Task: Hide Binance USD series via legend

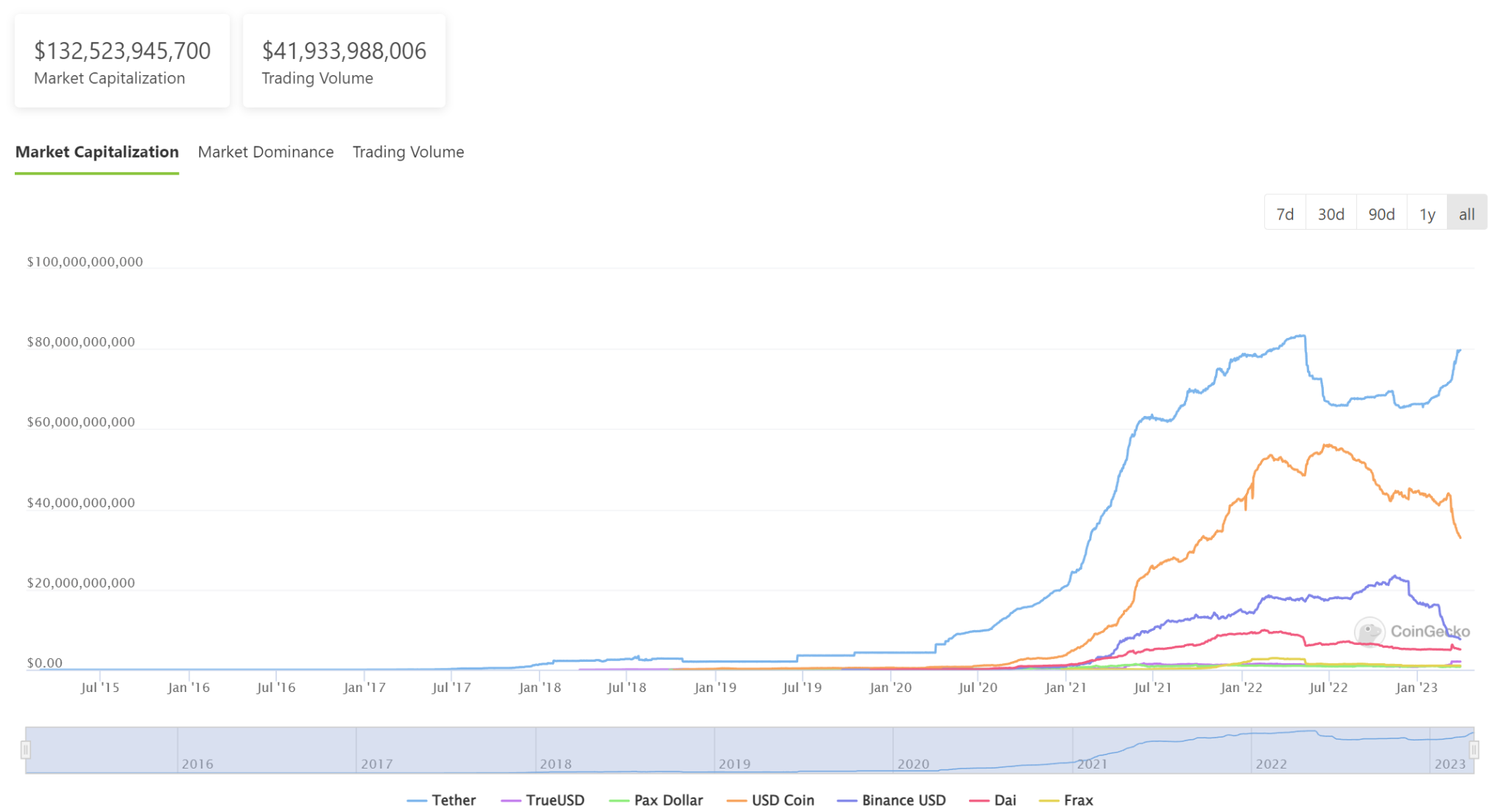Action: [903, 800]
